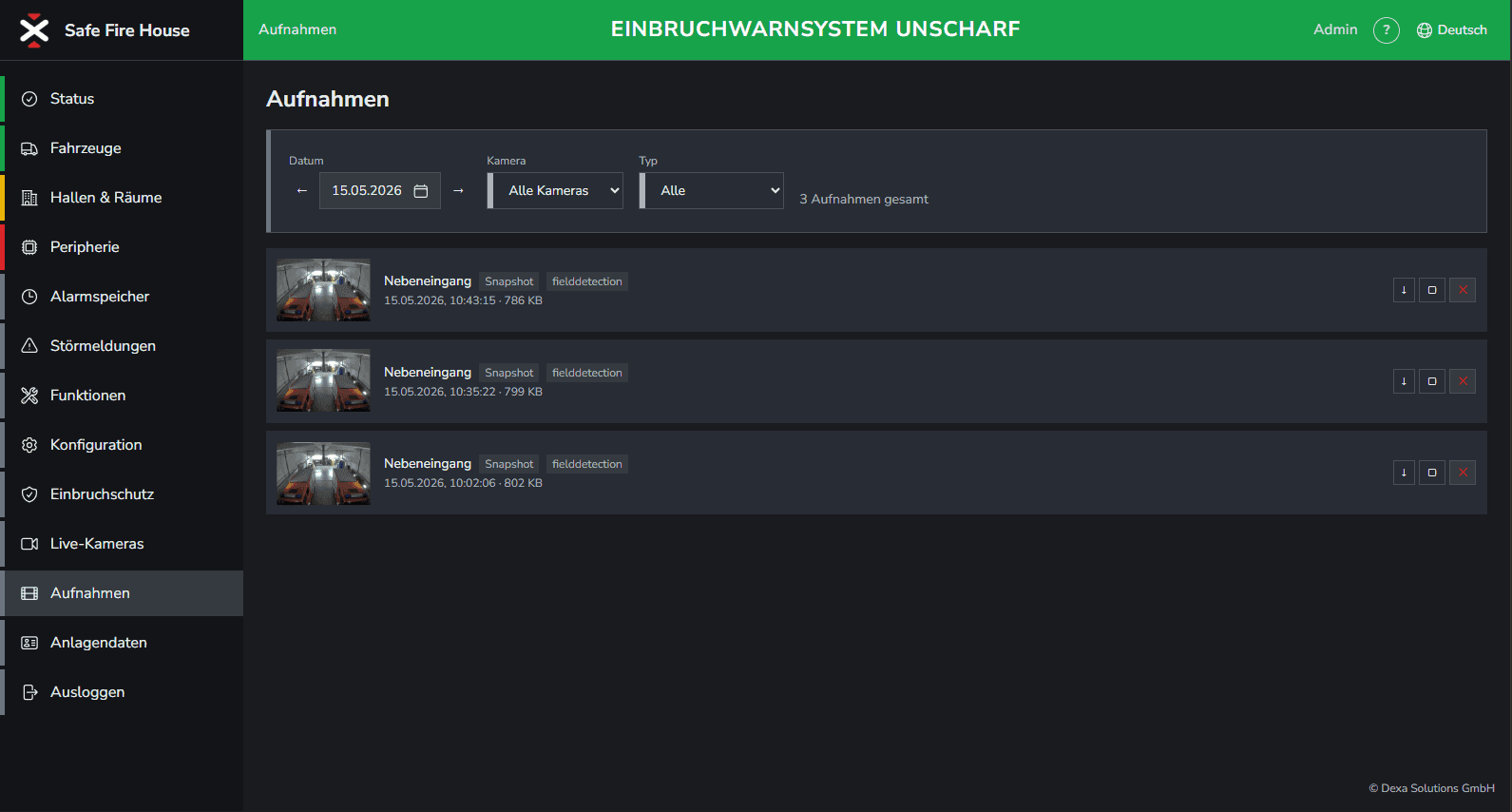
Task: Expand the Typ dropdown showing Alle
Action: [713, 191]
